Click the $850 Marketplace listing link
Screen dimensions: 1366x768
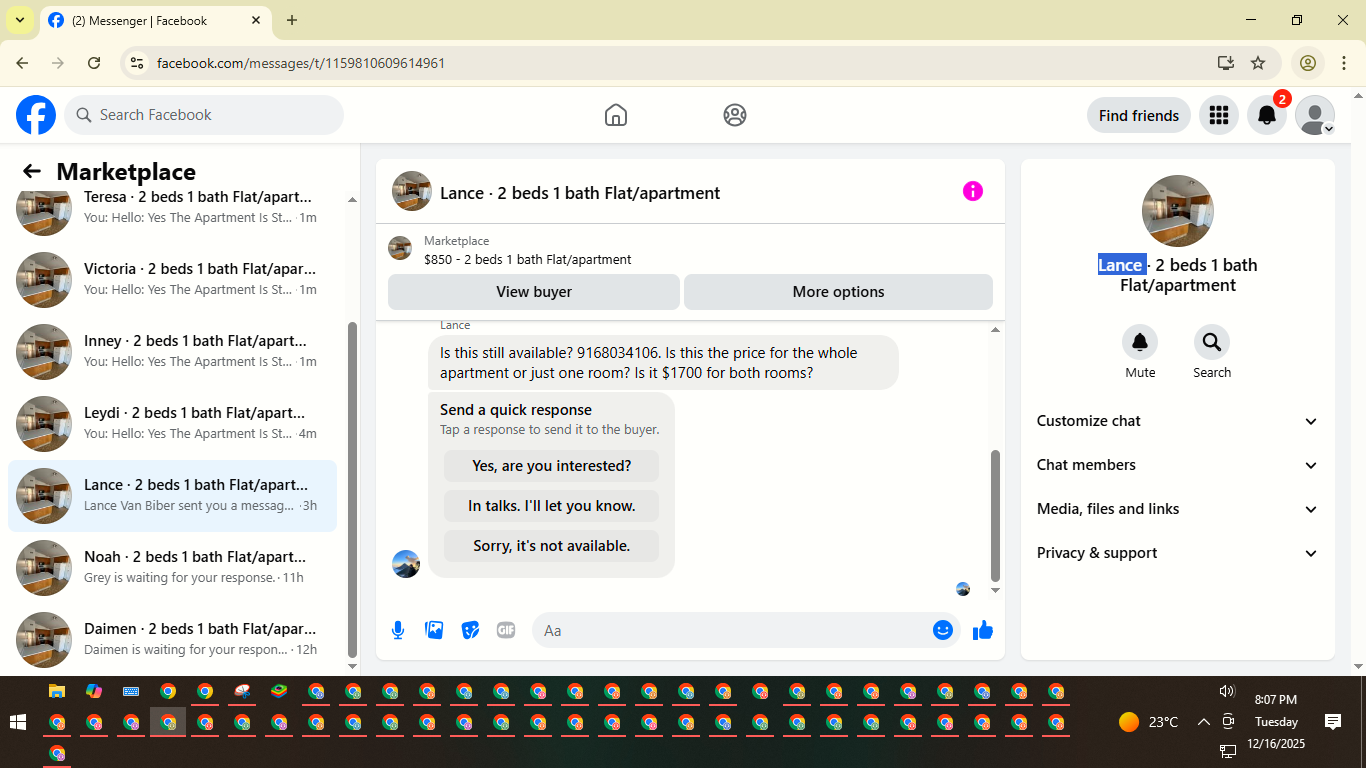(x=527, y=259)
